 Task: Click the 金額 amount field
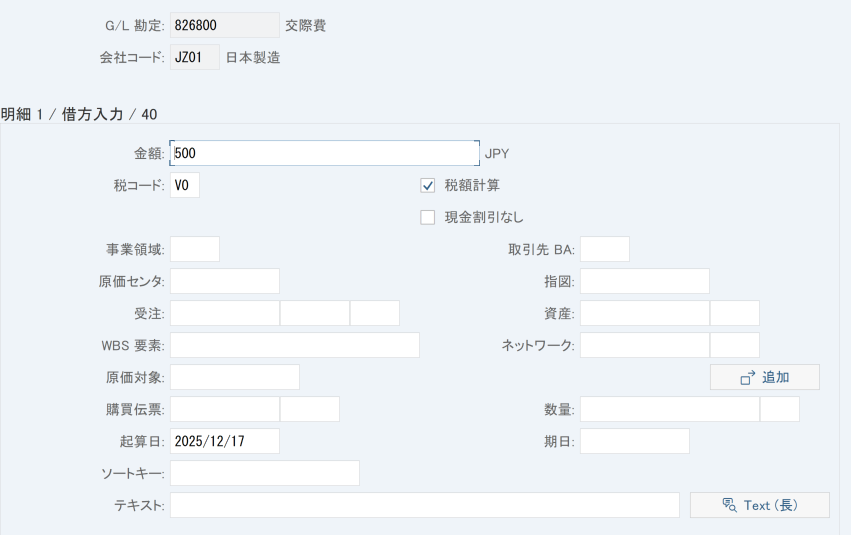click(324, 153)
